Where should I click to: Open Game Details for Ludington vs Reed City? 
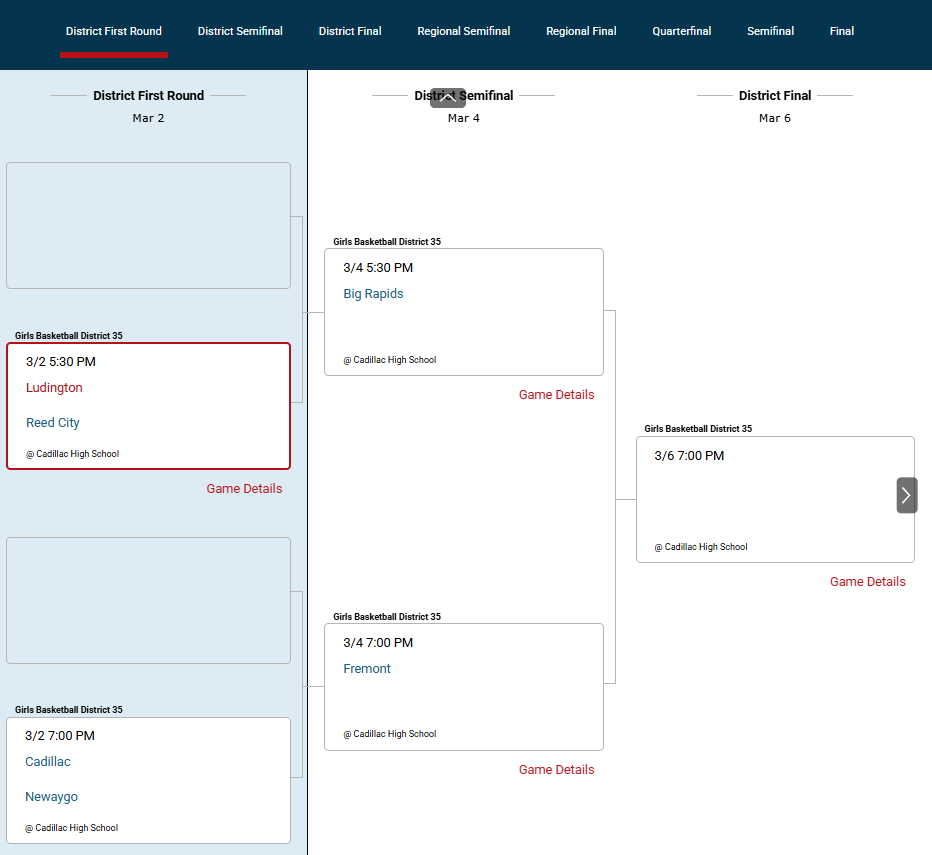click(x=244, y=489)
